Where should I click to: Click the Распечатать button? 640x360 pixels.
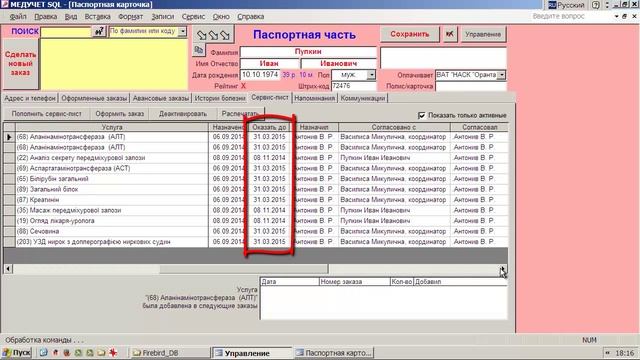240,114
